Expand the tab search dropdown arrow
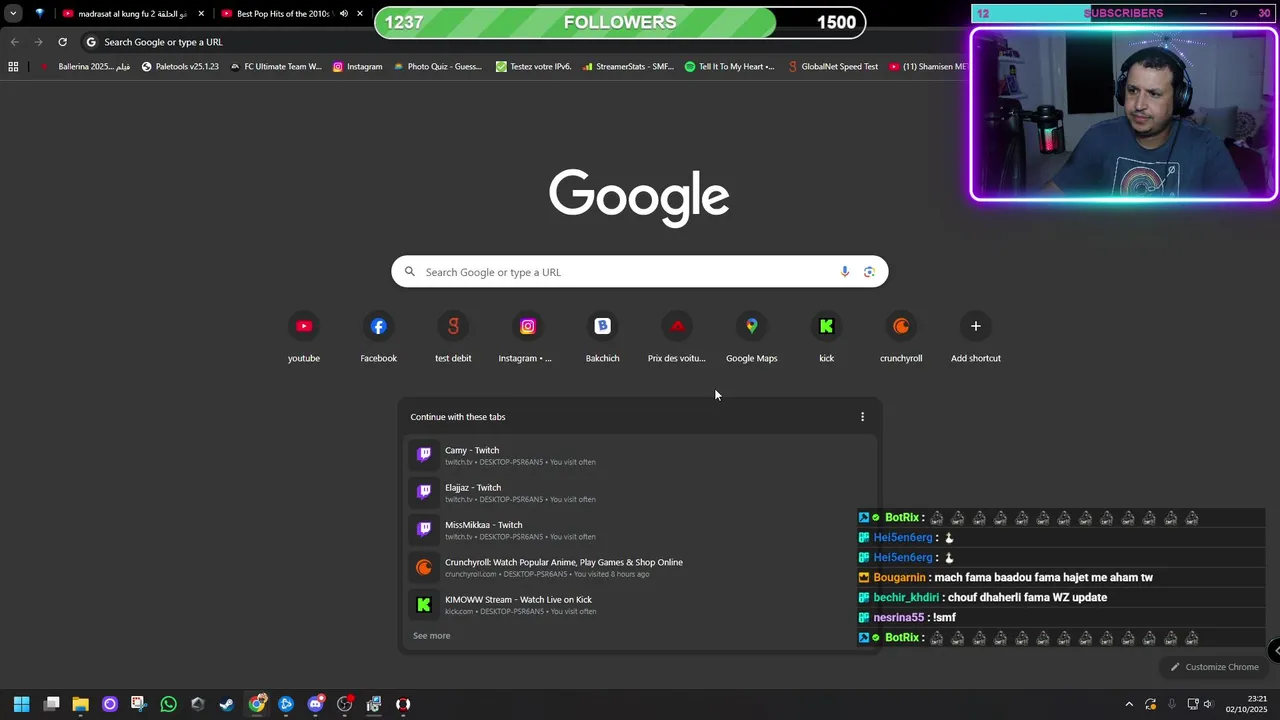1280x720 pixels. click(13, 14)
